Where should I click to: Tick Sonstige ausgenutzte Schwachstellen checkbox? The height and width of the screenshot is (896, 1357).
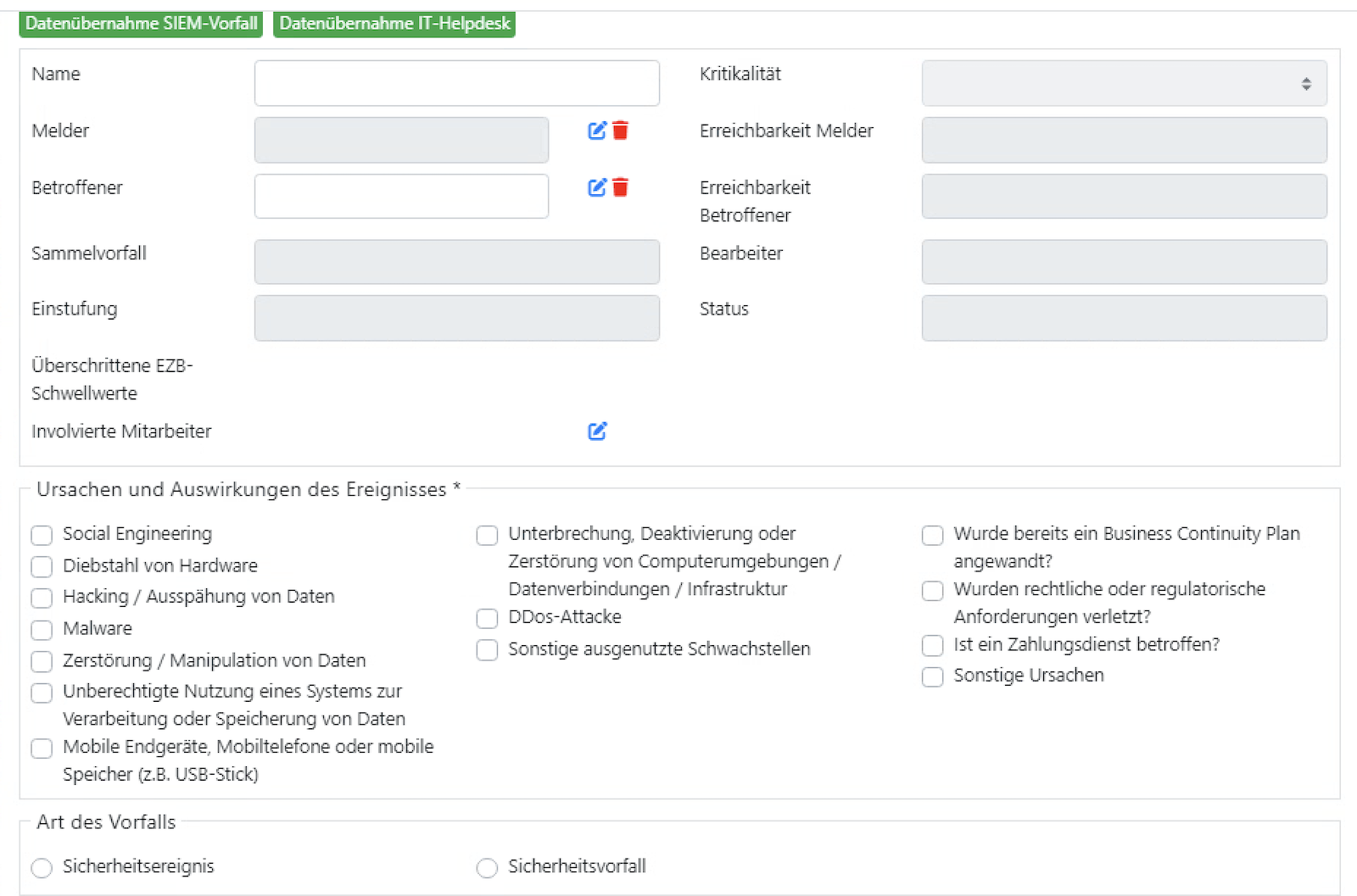487,650
